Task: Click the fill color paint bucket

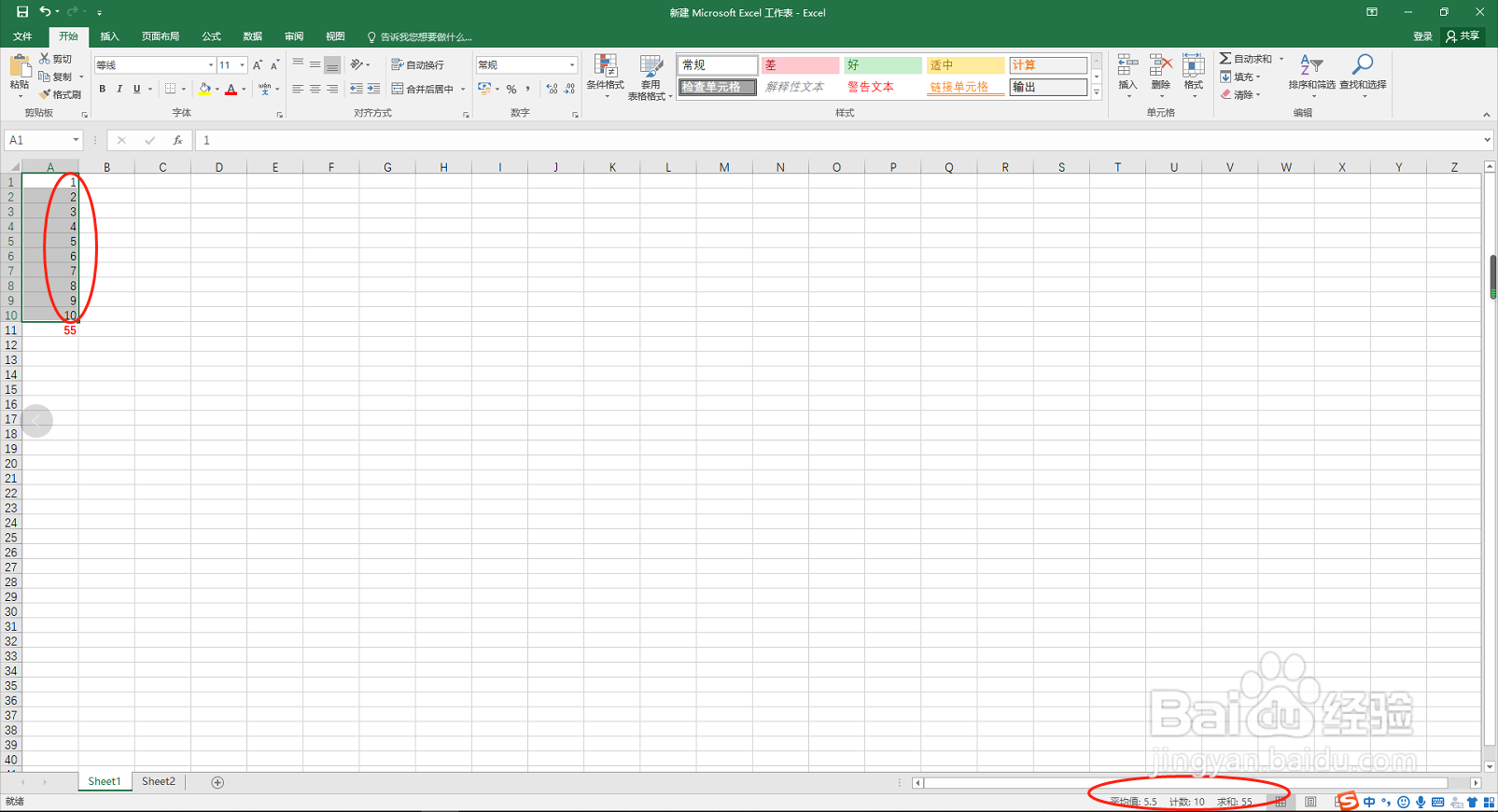Action: coord(204,89)
